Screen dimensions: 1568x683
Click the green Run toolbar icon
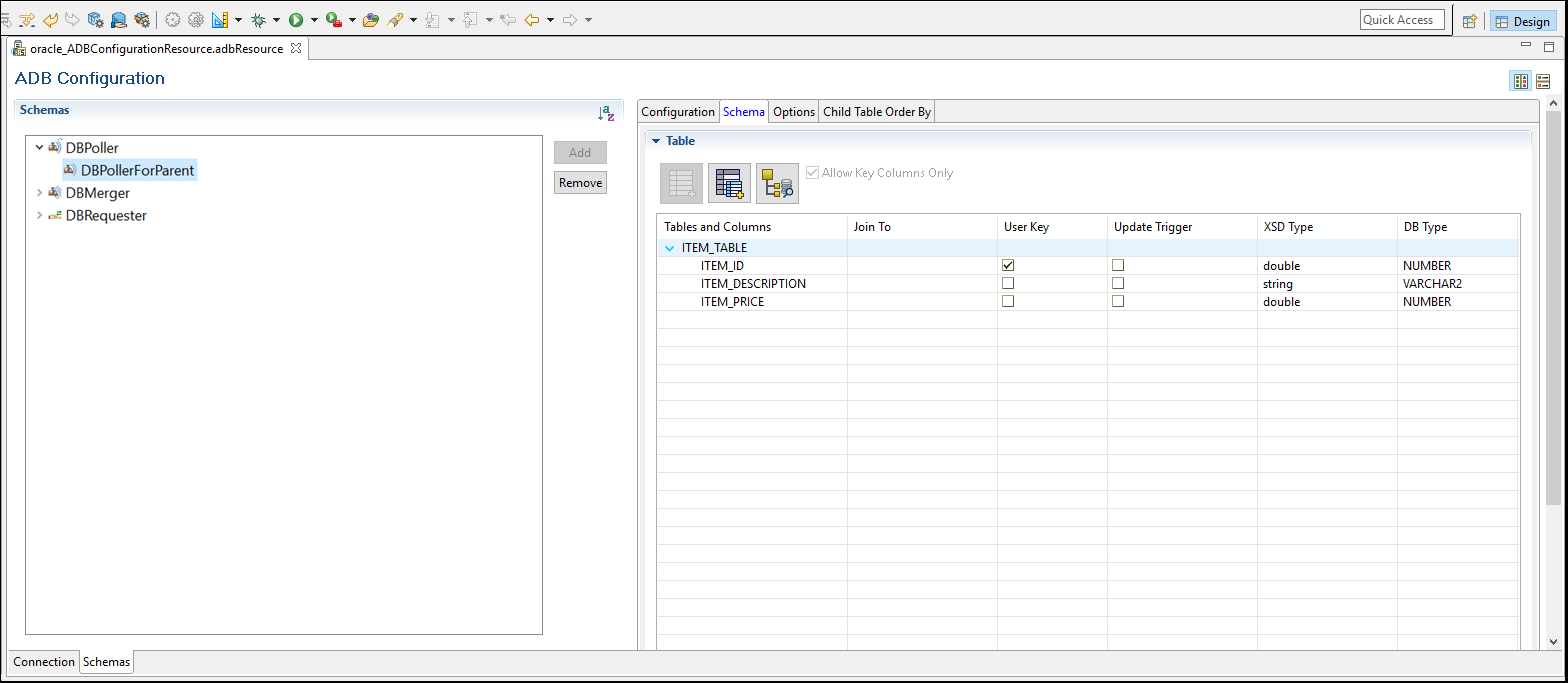click(296, 19)
